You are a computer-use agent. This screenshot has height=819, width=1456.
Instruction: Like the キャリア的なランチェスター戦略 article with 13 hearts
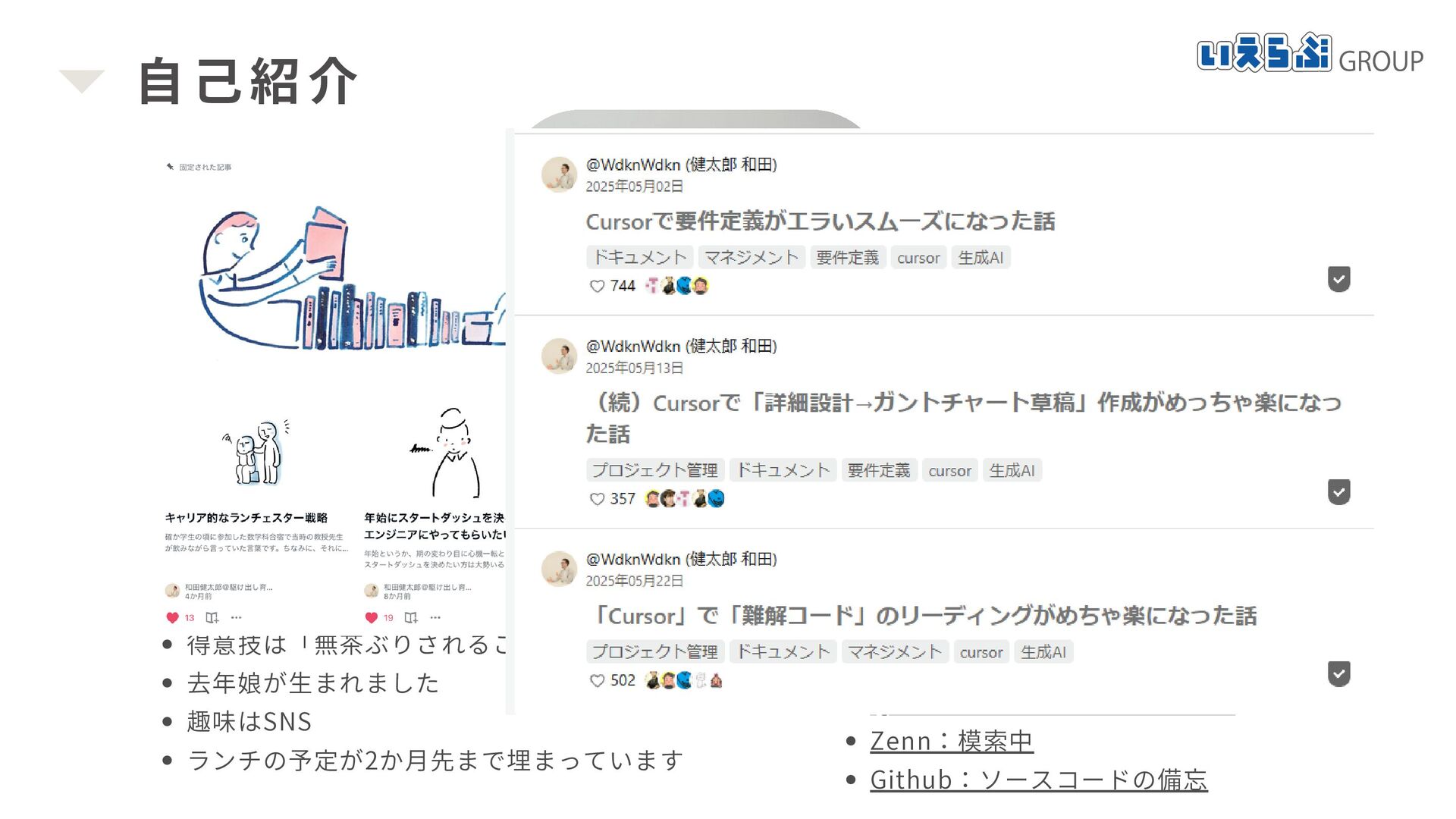tap(172, 617)
